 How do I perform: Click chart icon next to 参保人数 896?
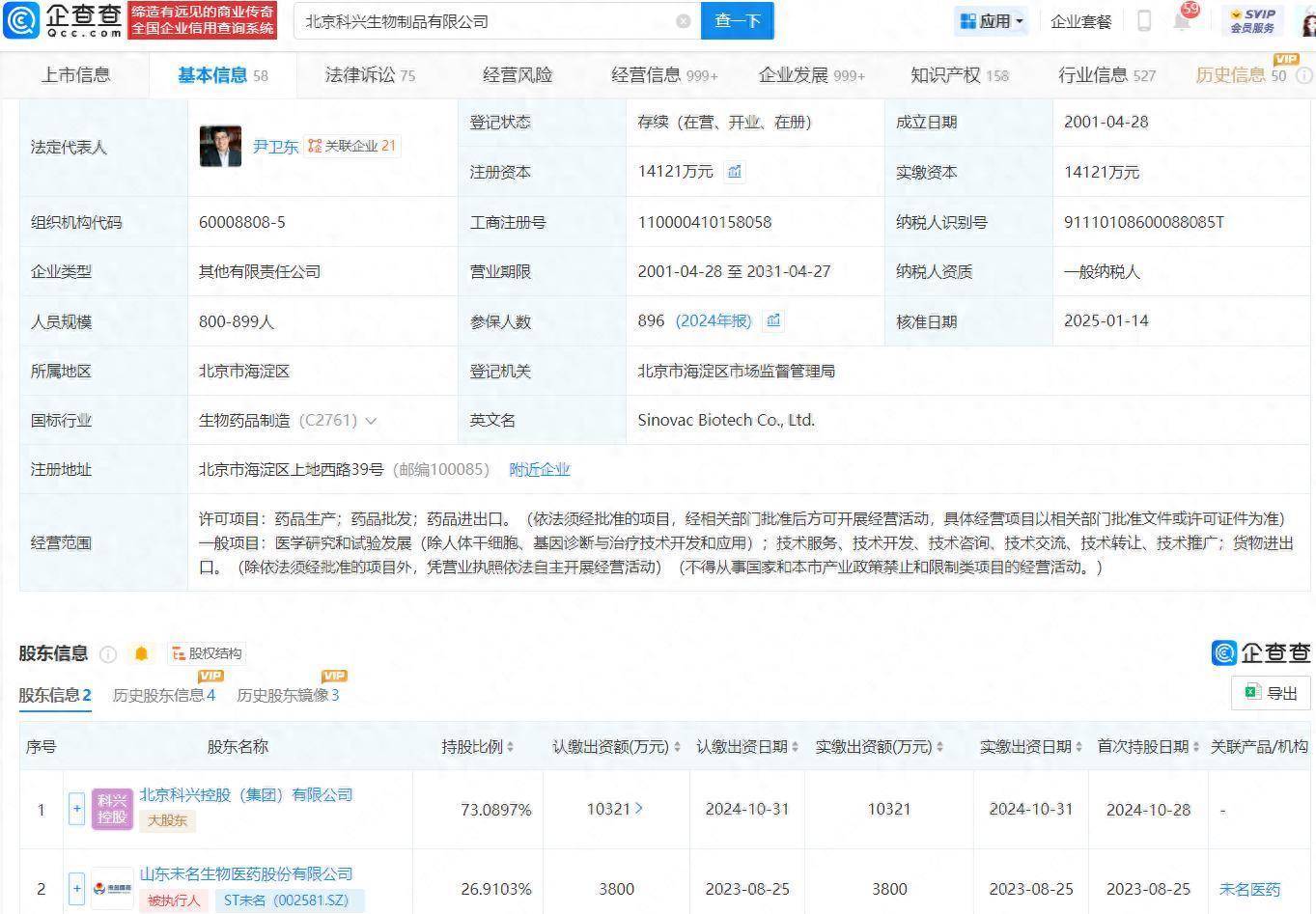tap(773, 320)
